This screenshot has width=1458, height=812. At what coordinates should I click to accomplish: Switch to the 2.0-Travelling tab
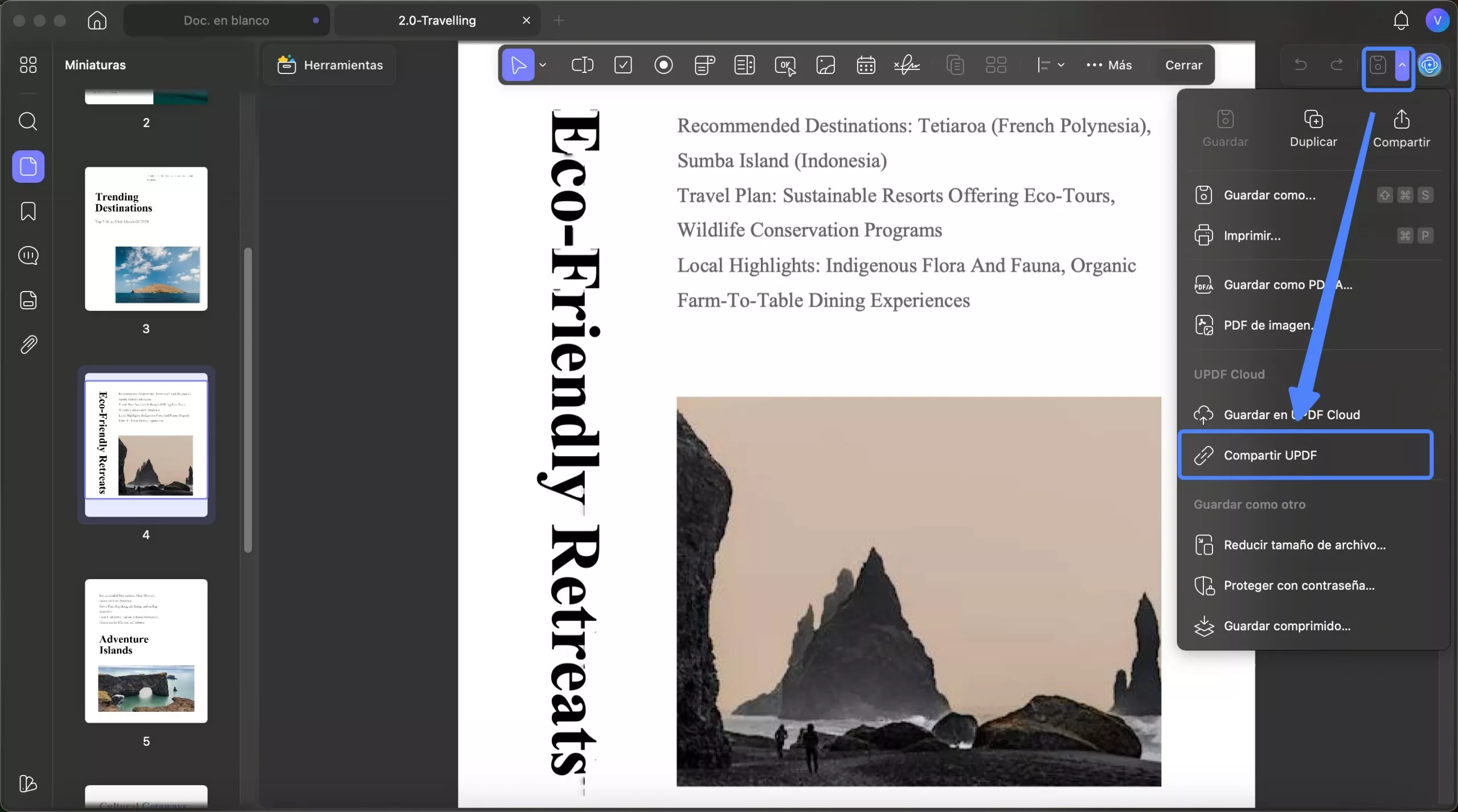pyautogui.click(x=437, y=20)
